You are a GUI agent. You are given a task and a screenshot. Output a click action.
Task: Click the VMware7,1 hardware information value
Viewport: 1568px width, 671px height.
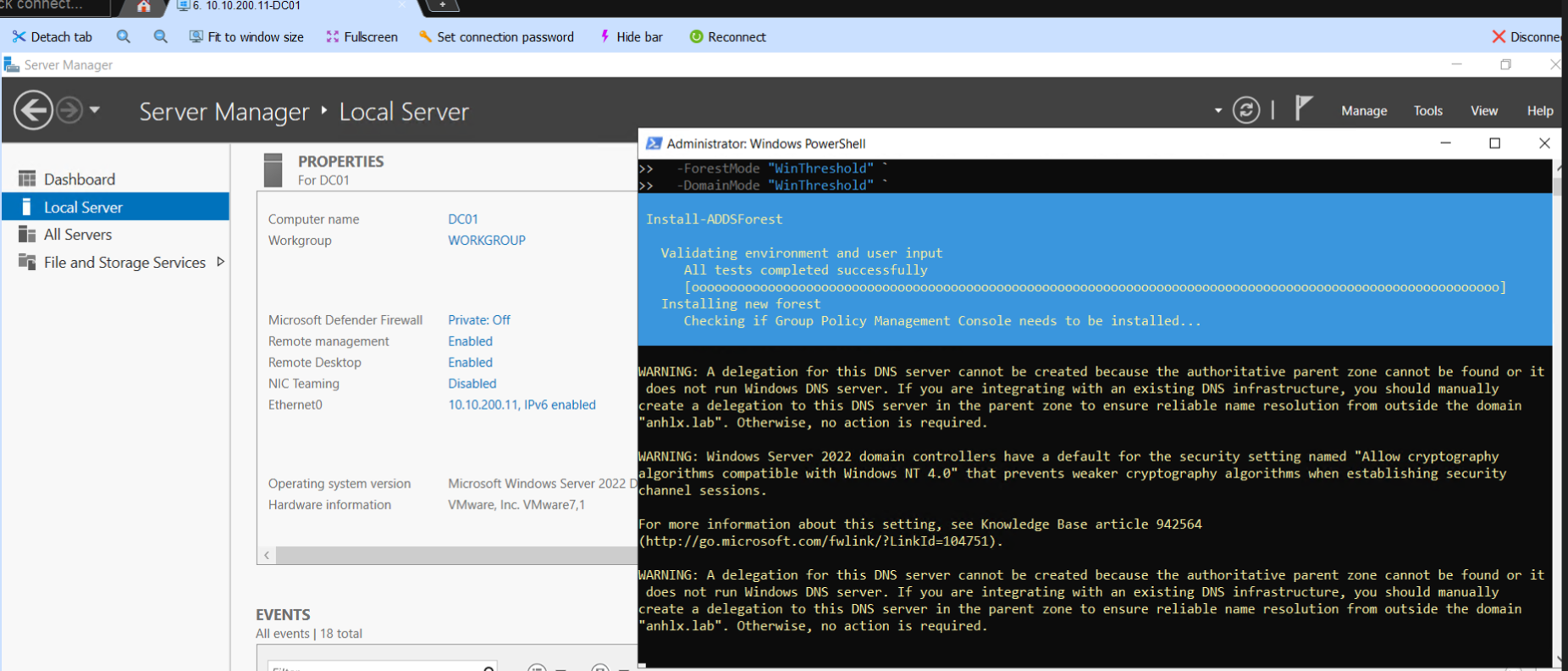coord(516,505)
